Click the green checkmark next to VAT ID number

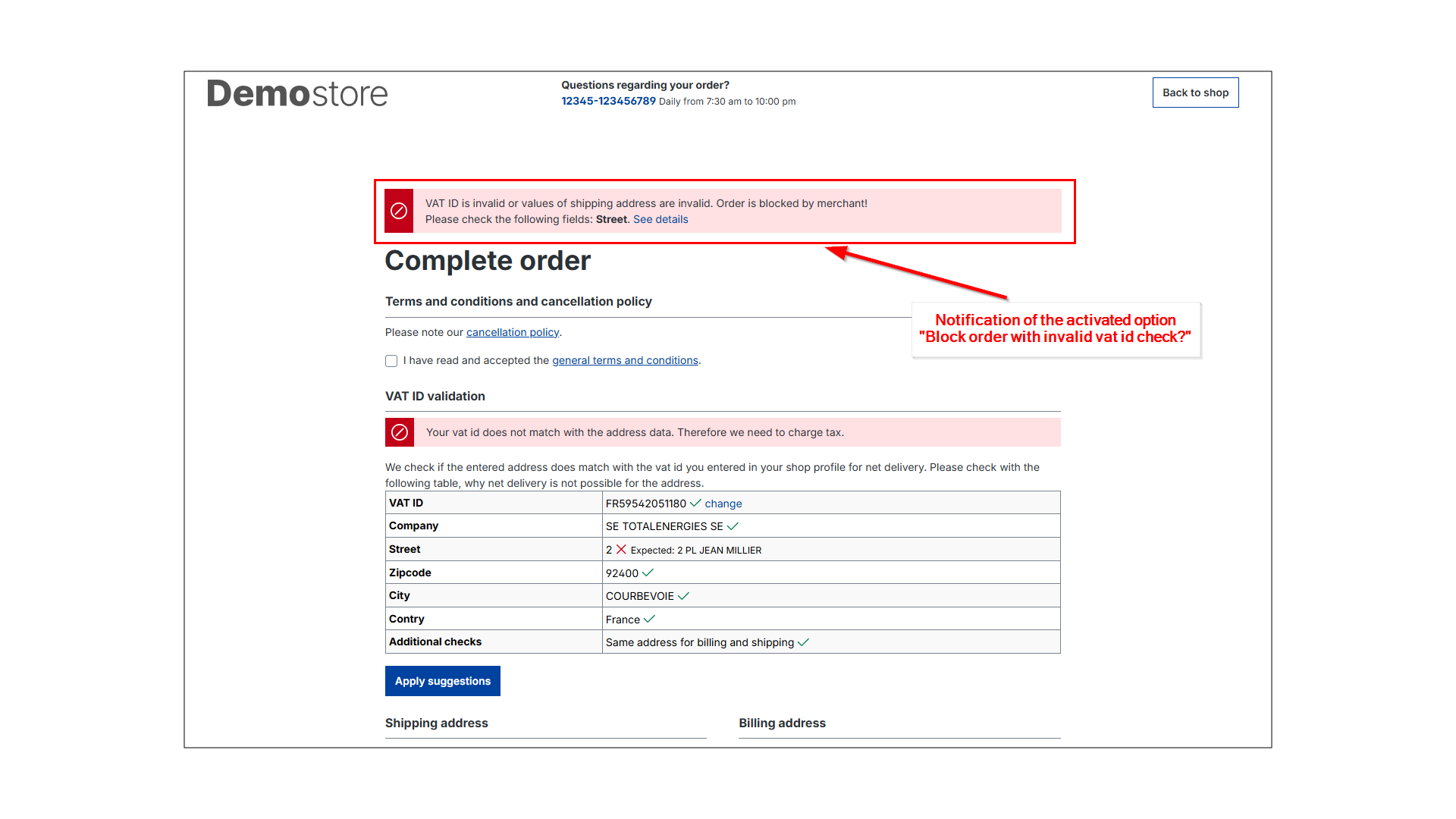coord(695,503)
